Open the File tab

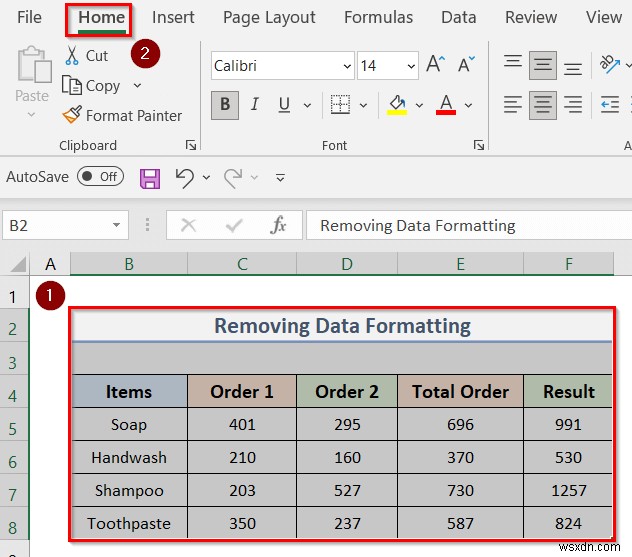pos(29,17)
